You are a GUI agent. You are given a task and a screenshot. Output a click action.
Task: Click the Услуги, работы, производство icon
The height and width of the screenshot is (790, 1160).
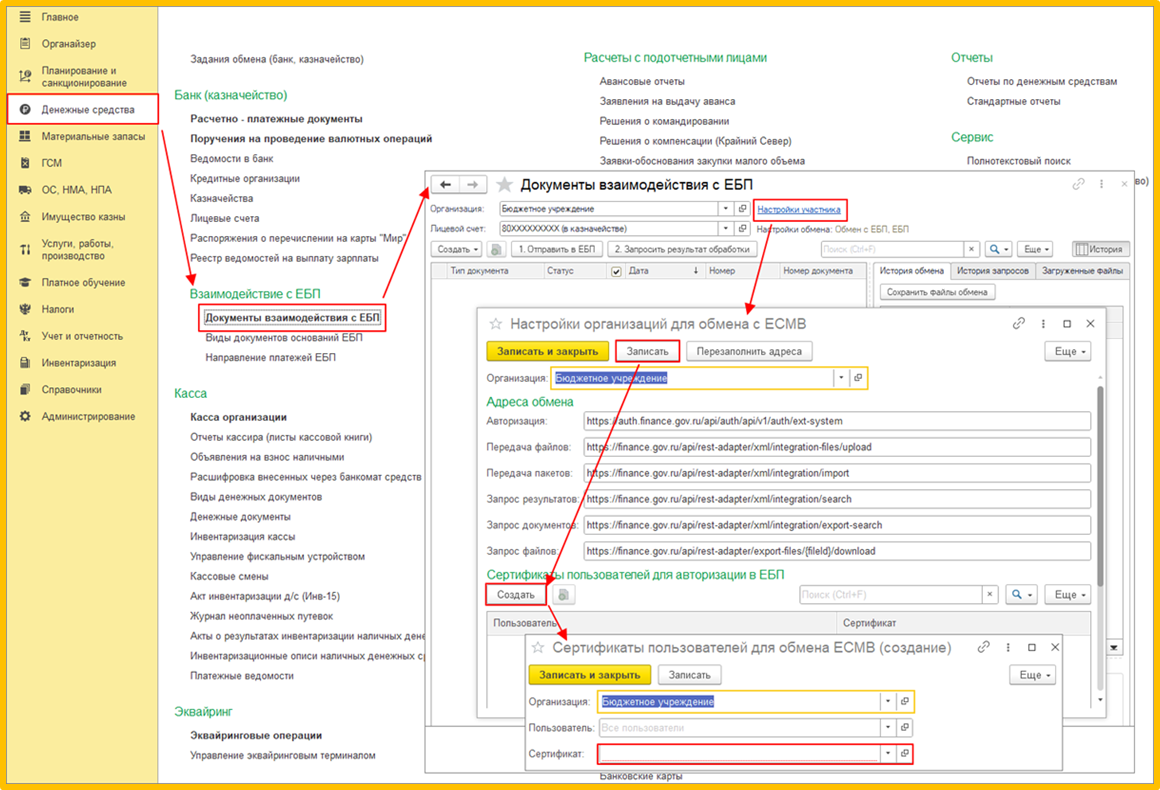point(25,249)
